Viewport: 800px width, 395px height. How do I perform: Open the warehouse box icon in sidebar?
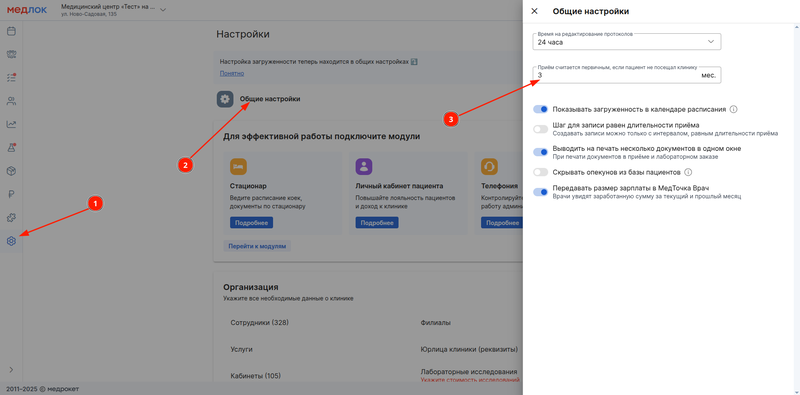[11, 171]
